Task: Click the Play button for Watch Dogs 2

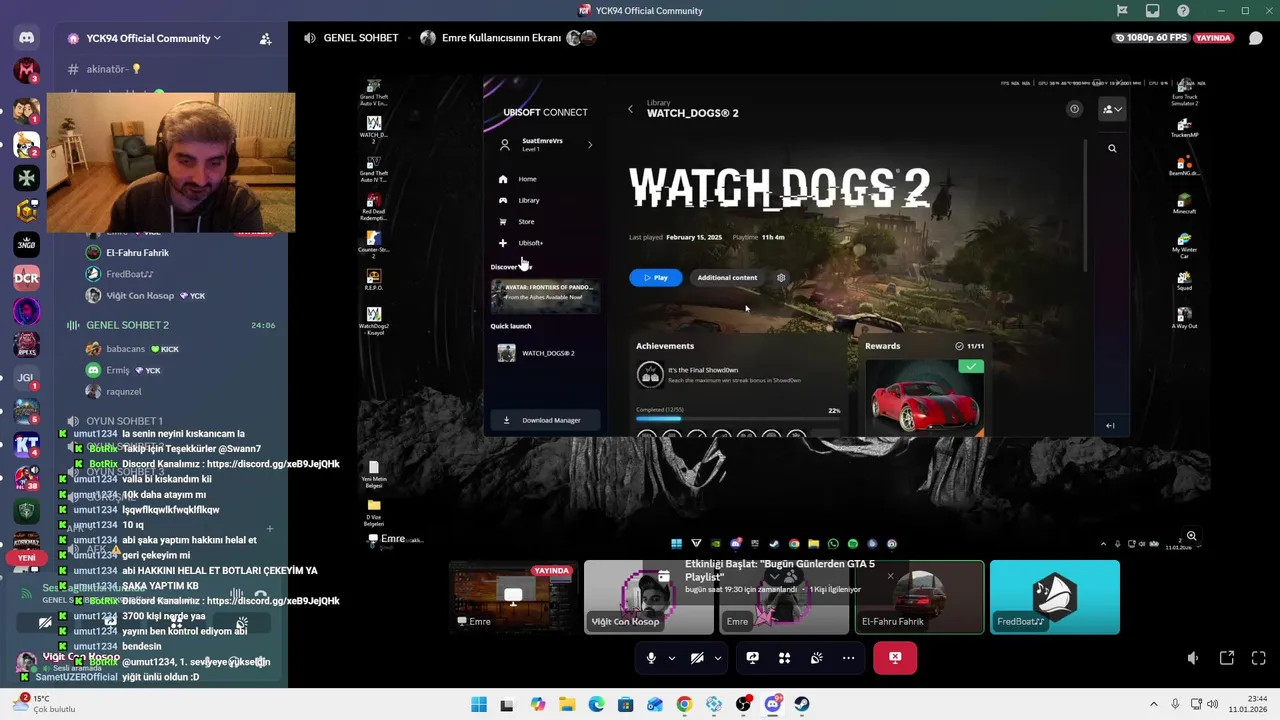Action: pos(656,277)
